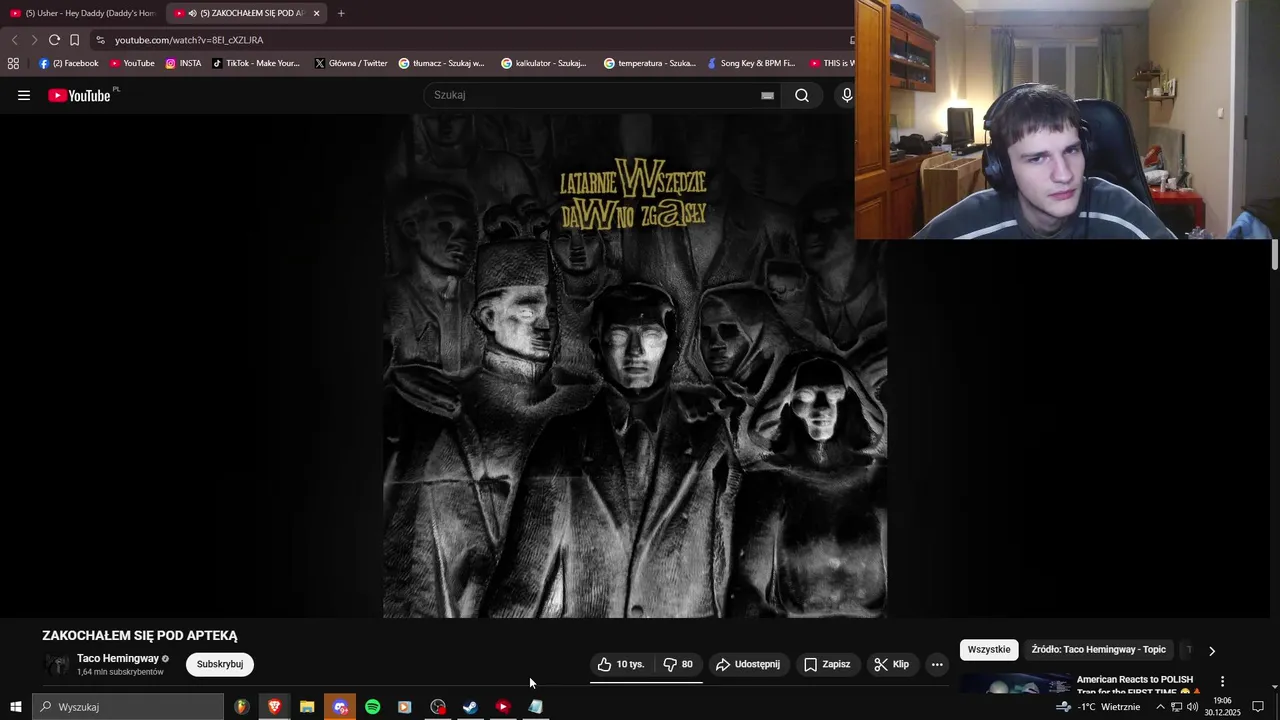Show hidden system tray icons chevron
1280x720 pixels.
[x=1160, y=707]
